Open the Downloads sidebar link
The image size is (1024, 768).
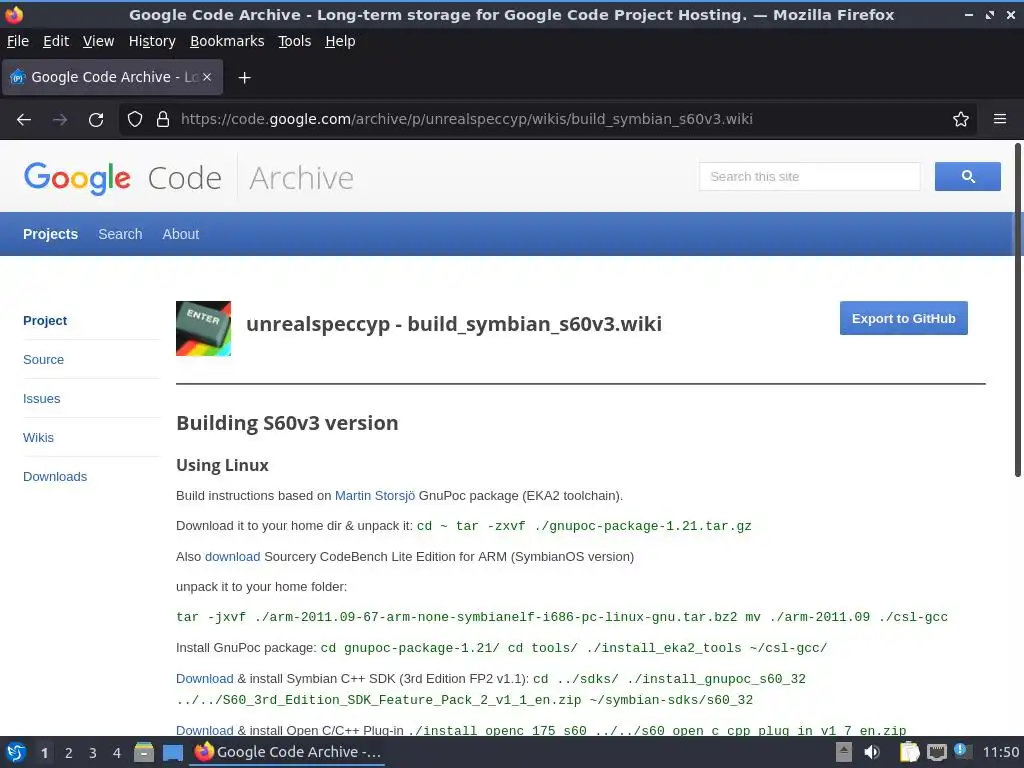55,477
